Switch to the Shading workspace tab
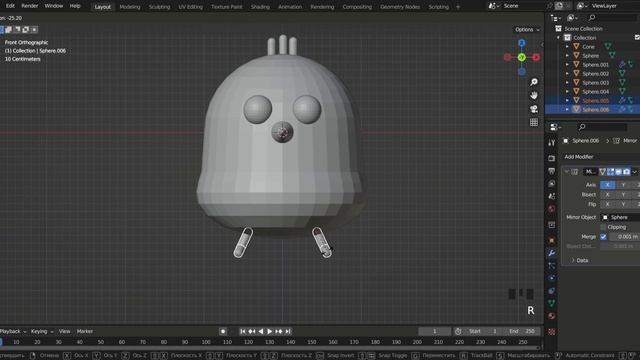This screenshot has width=640, height=360. (x=260, y=7)
